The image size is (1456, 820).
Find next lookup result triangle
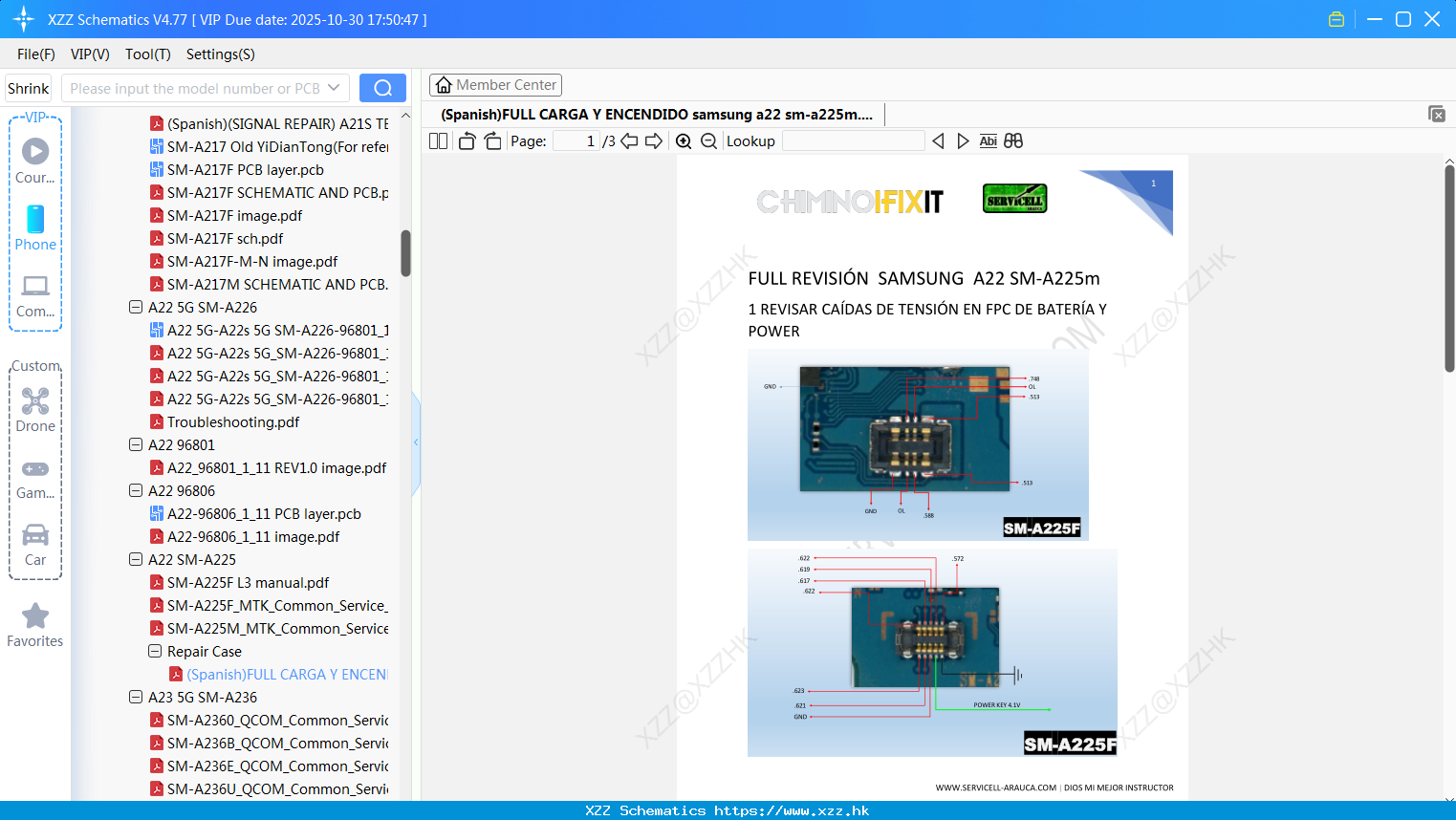coord(963,140)
